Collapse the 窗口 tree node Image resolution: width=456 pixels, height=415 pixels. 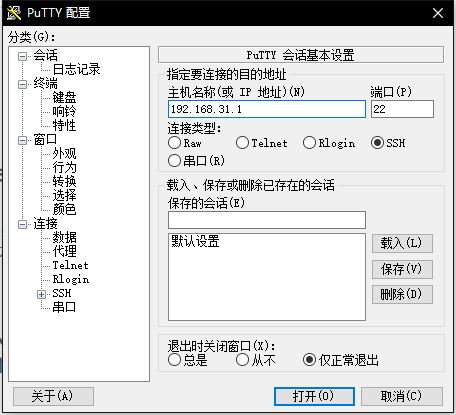22,140
